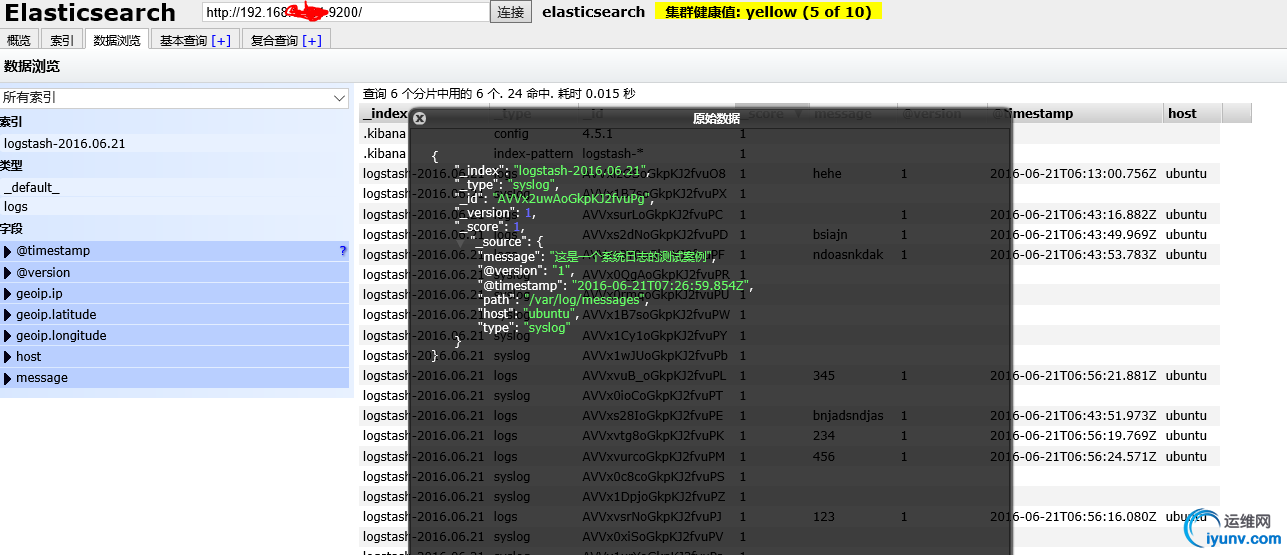Viewport: 1287px width, 555px height.
Task: Add a new 基本查询 tab with [+]
Action: point(221,40)
